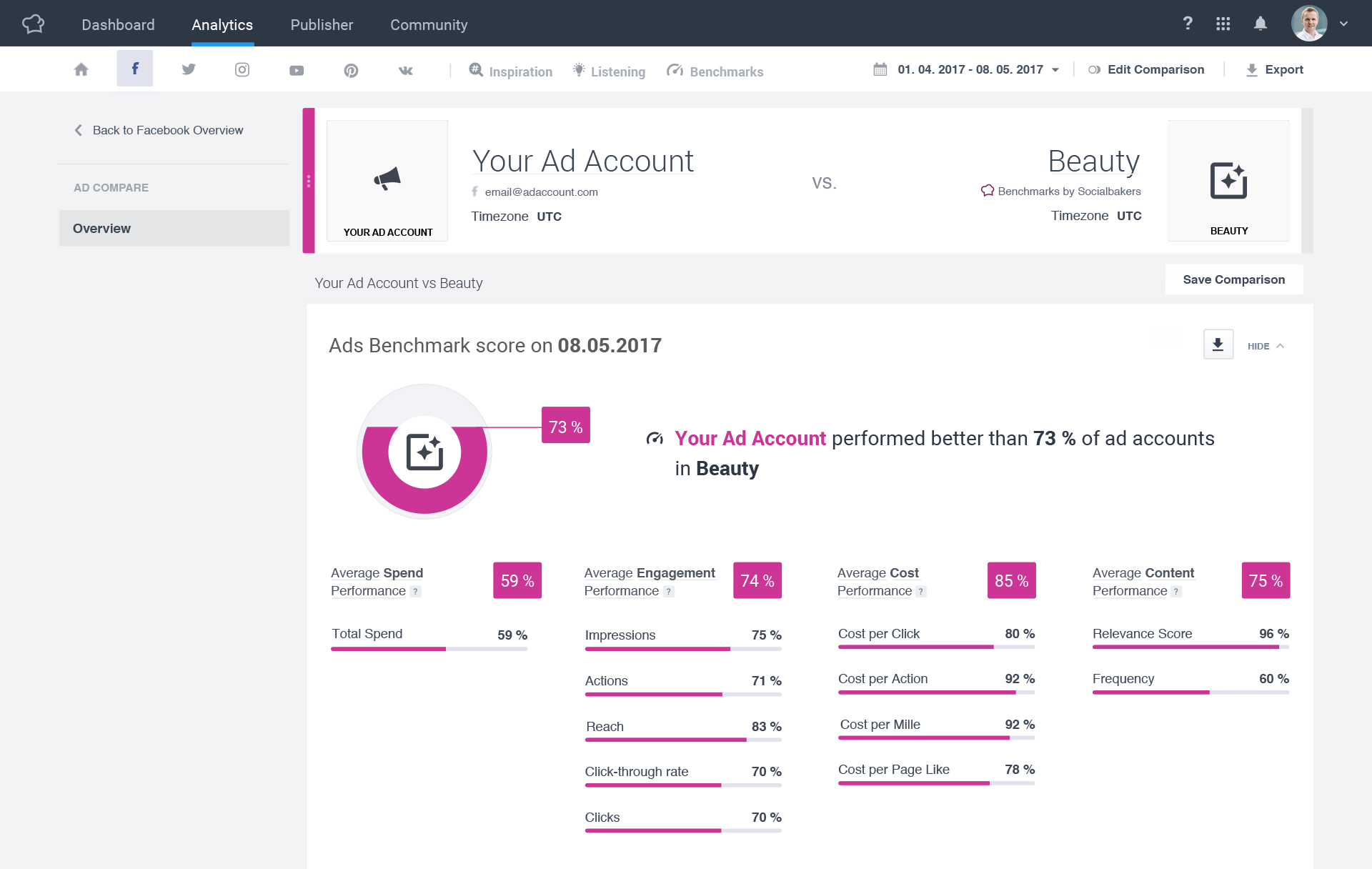Select the Instagram network icon

(242, 69)
